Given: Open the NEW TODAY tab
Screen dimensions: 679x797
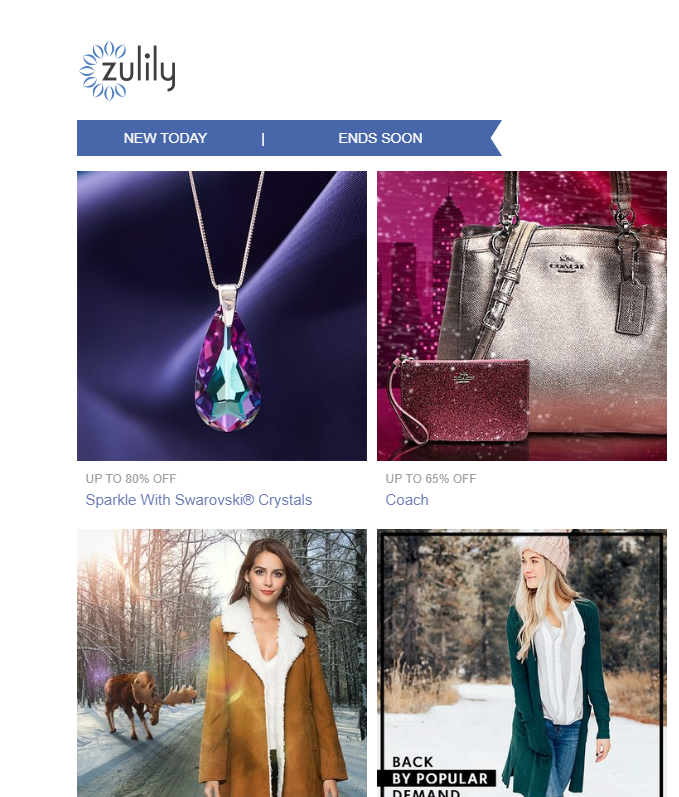Looking at the screenshot, I should (165, 138).
